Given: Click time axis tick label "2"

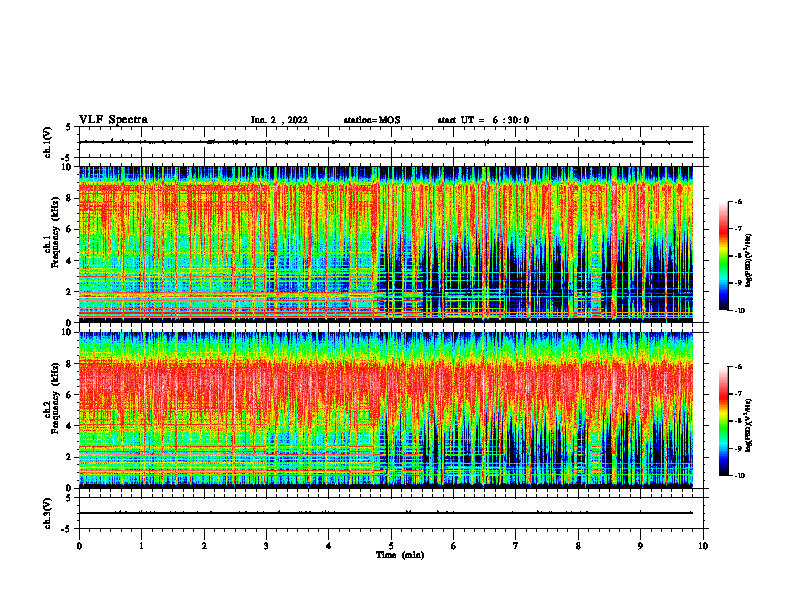Looking at the screenshot, I should [x=204, y=546].
